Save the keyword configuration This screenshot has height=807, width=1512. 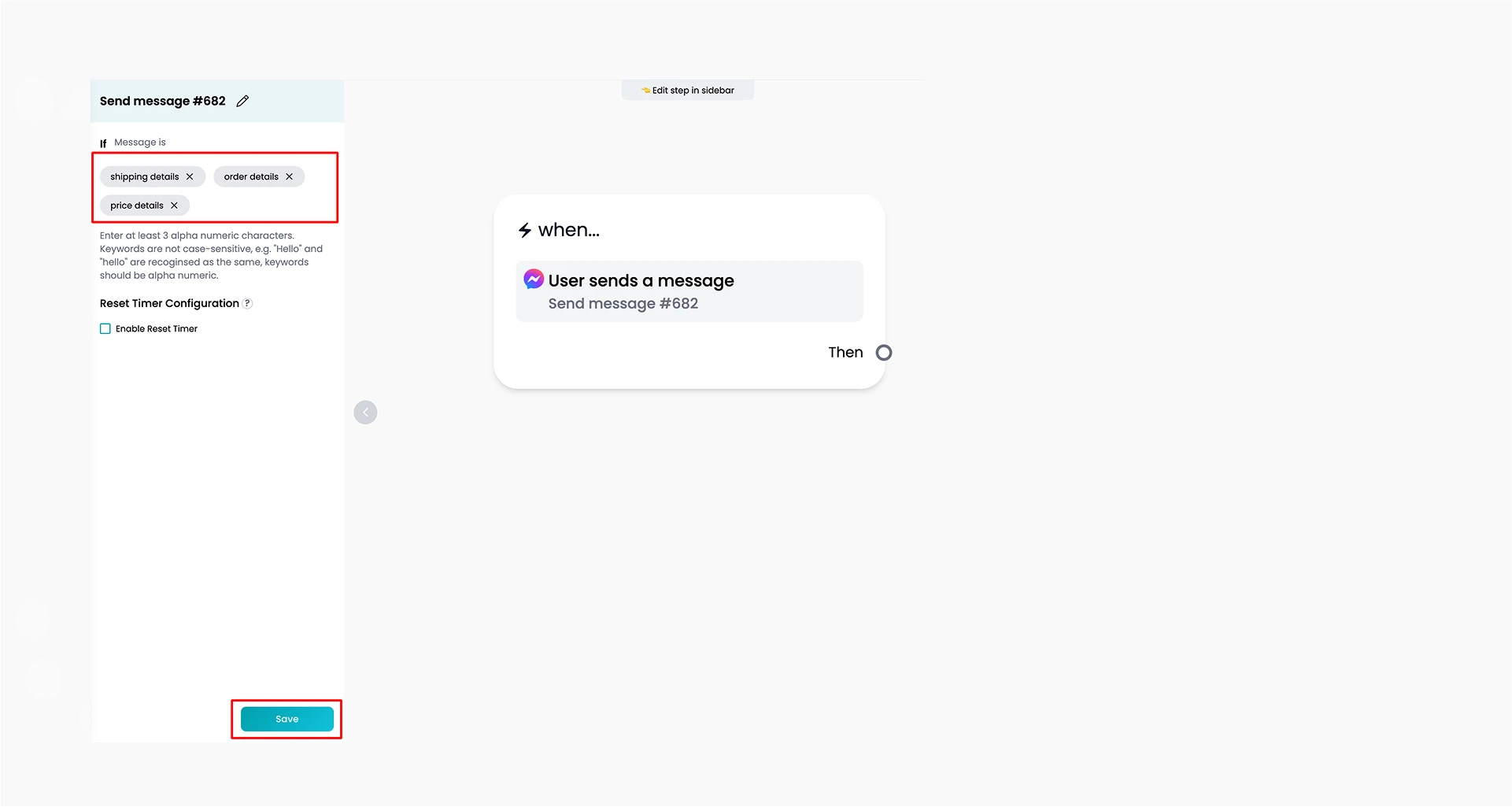287,719
